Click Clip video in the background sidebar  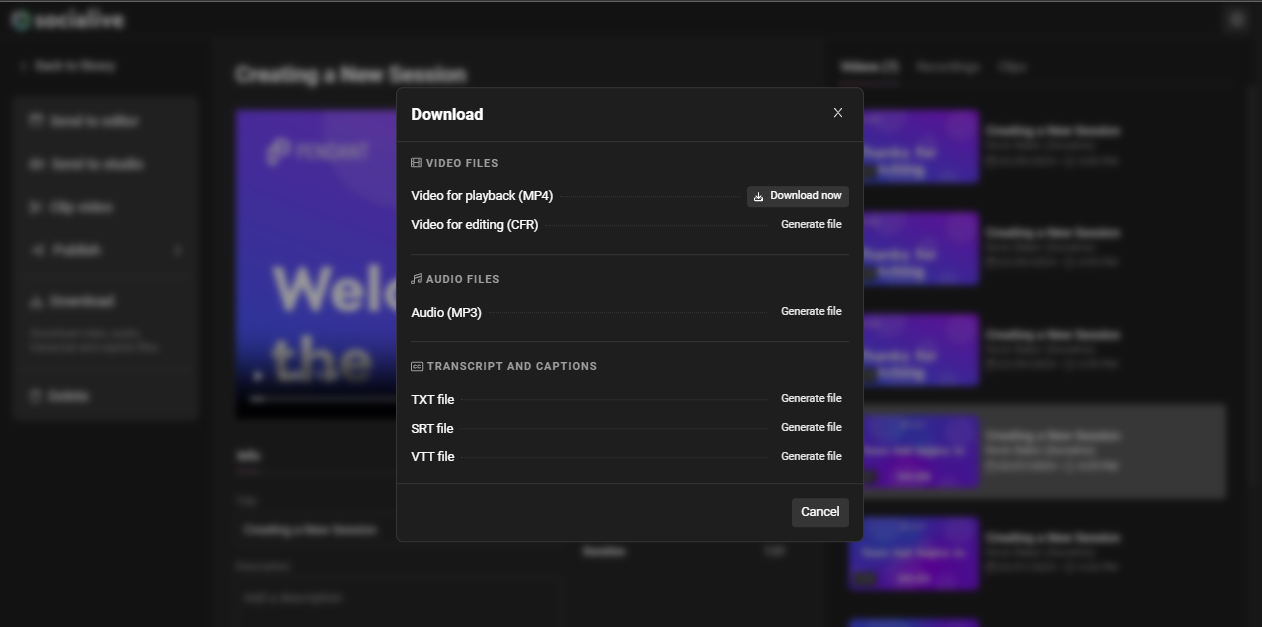click(106, 207)
